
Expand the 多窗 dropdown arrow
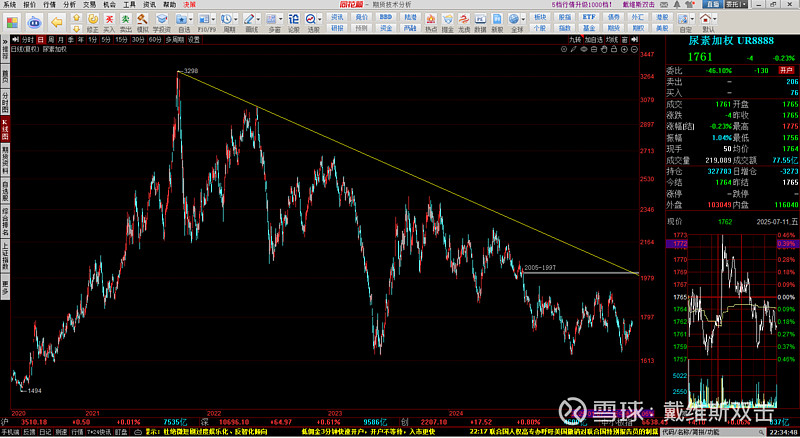tap(280, 19)
